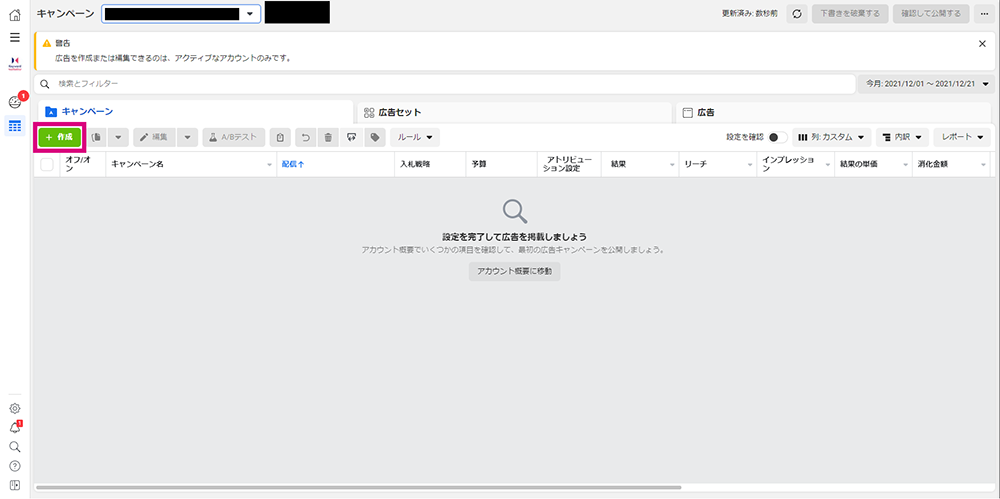Open account overview gauge icon with badge
Viewport: 1000px width, 499px height.
click(x=15, y=101)
